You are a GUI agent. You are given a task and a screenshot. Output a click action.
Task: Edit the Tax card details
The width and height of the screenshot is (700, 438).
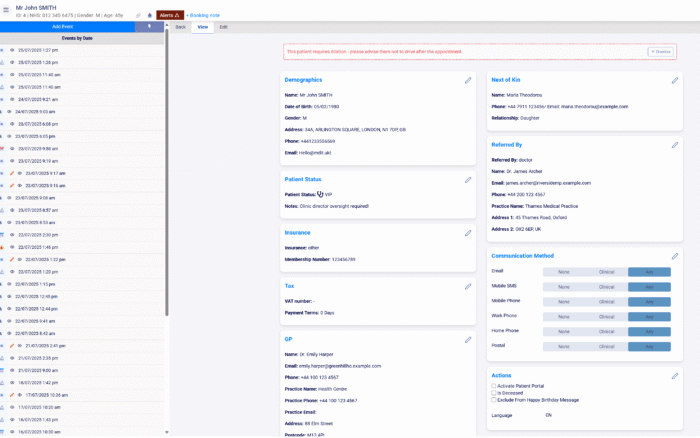click(468, 287)
